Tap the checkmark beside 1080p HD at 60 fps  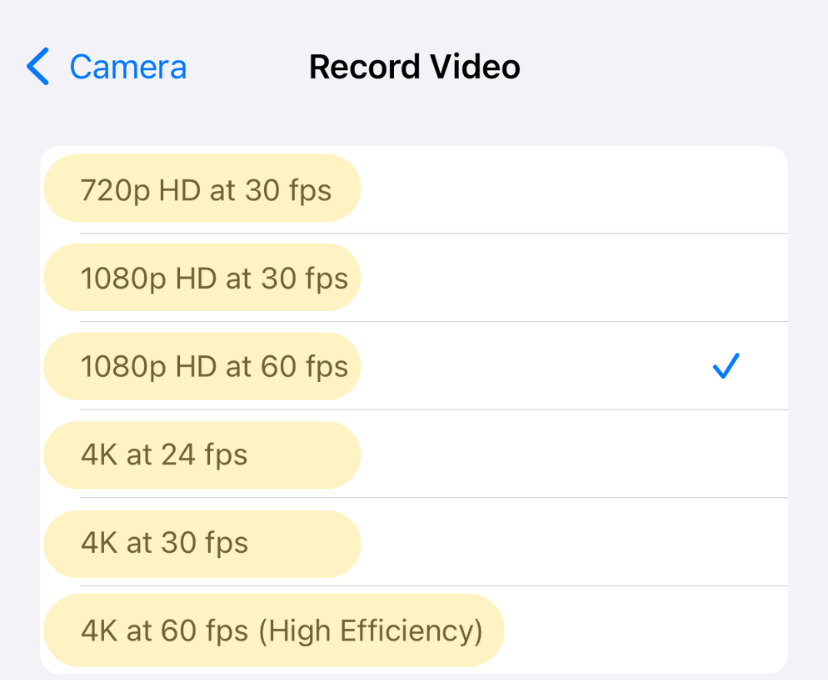click(x=726, y=367)
